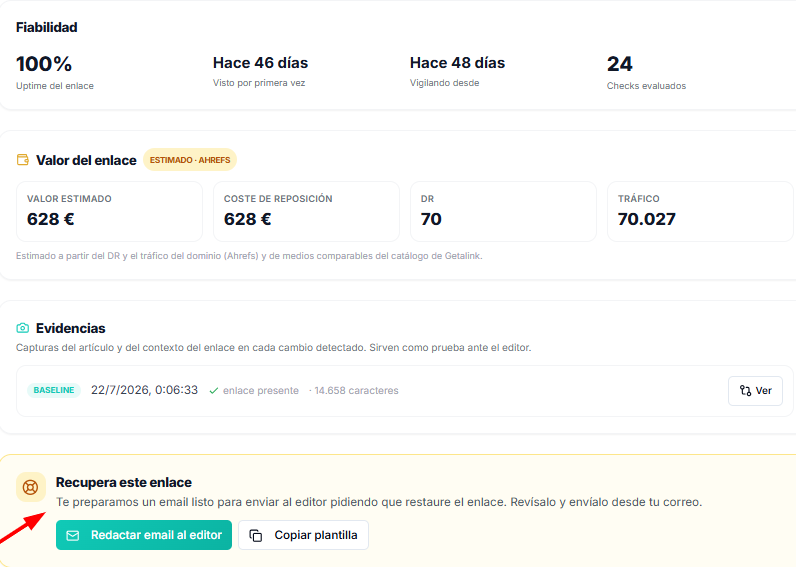Click the wallet icon beside Valor del enlace
The image size is (796, 567).
[x=23, y=160]
